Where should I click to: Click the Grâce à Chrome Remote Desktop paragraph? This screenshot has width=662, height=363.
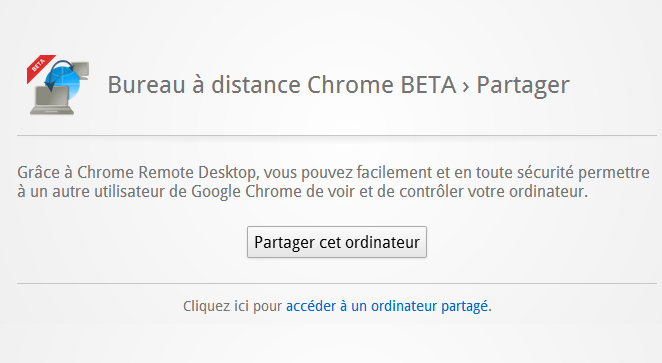pos(334,182)
